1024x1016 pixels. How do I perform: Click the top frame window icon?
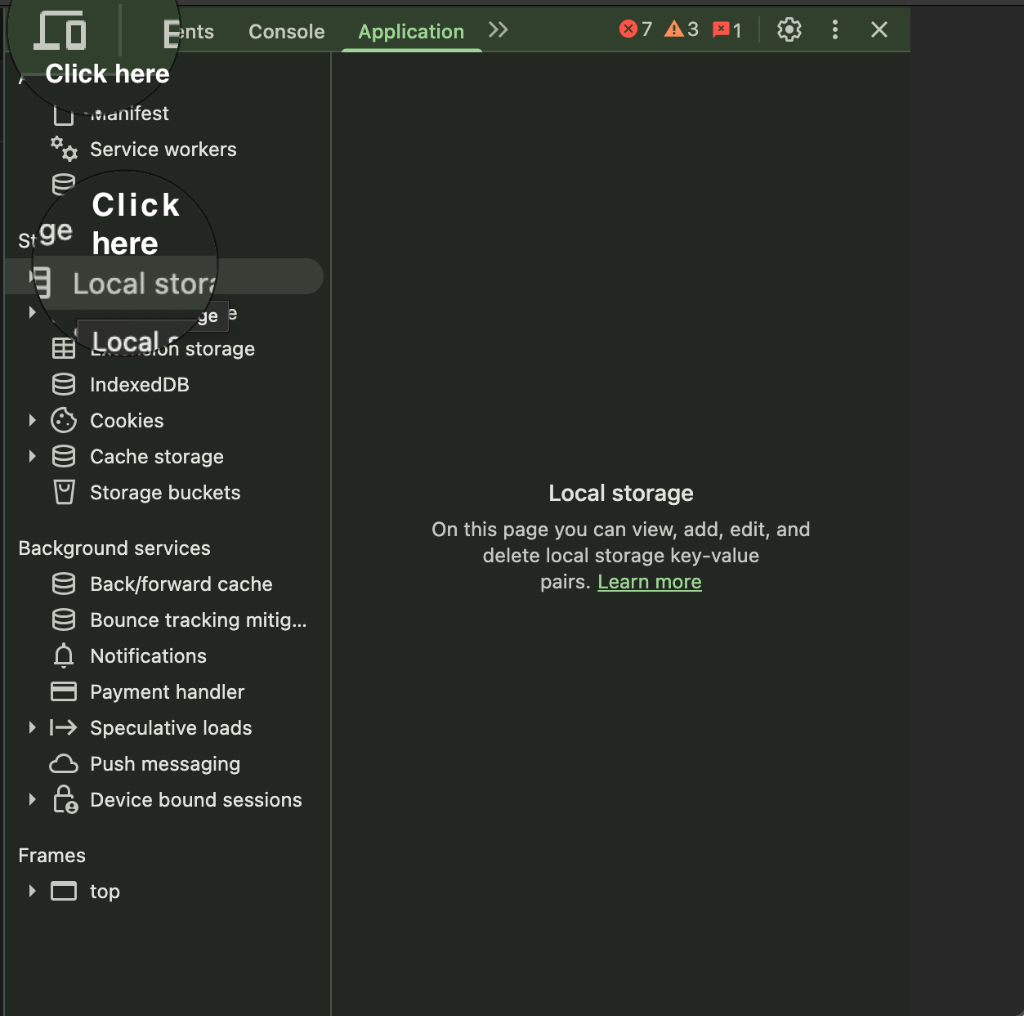[63, 891]
